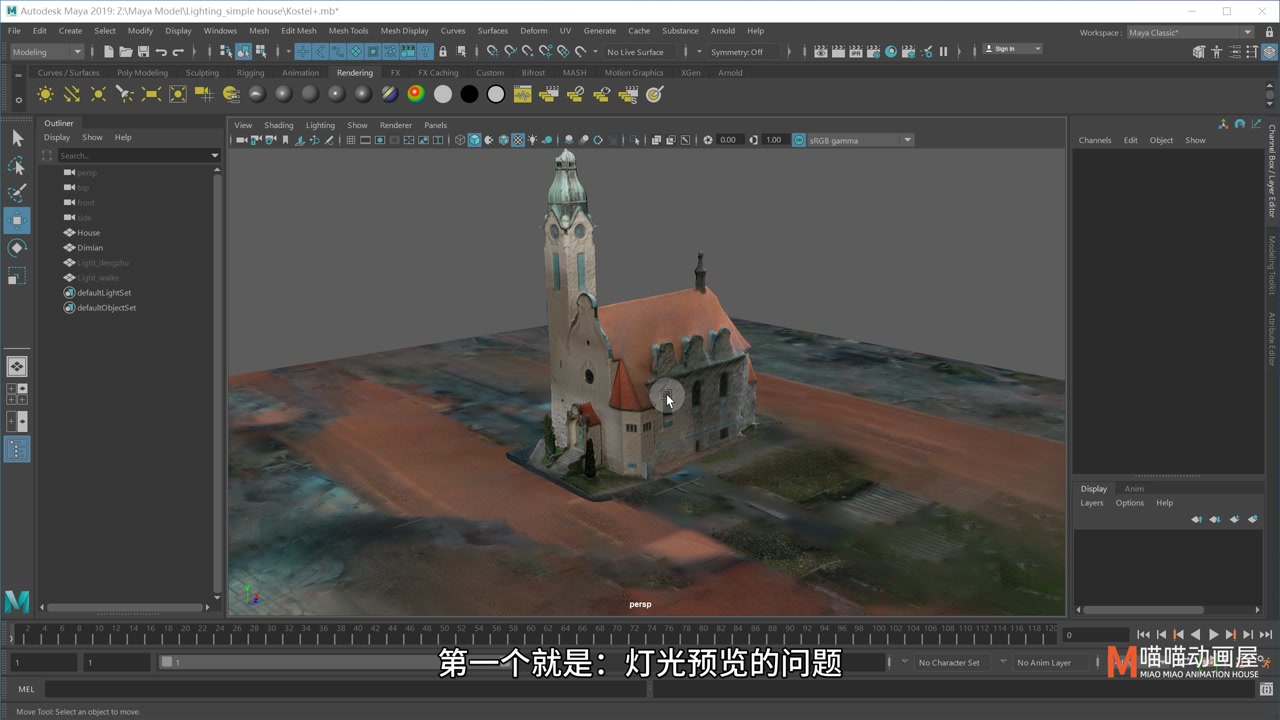
Task: Switch to the Anim layer tab
Action: (1134, 489)
